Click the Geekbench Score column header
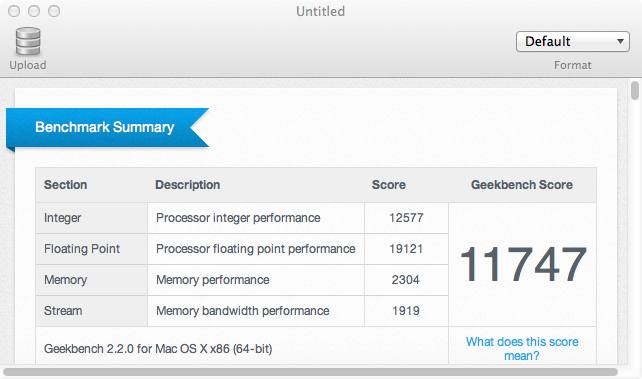642x379 pixels. (x=522, y=185)
